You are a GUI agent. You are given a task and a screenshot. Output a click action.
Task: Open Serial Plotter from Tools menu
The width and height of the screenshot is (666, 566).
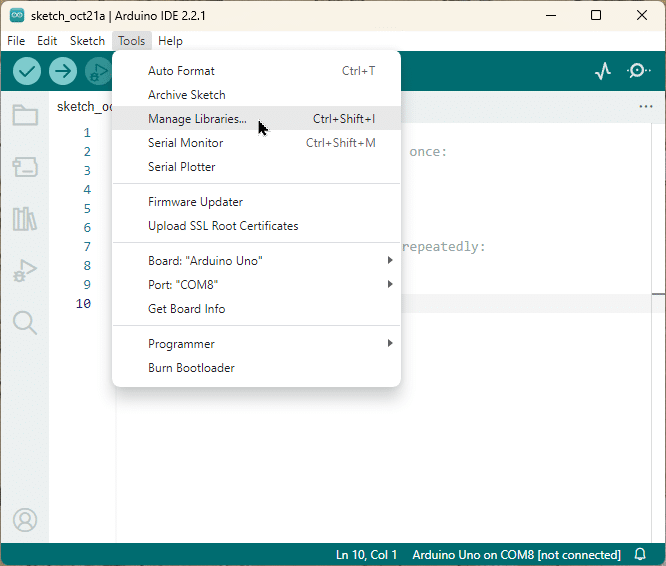coord(257,167)
